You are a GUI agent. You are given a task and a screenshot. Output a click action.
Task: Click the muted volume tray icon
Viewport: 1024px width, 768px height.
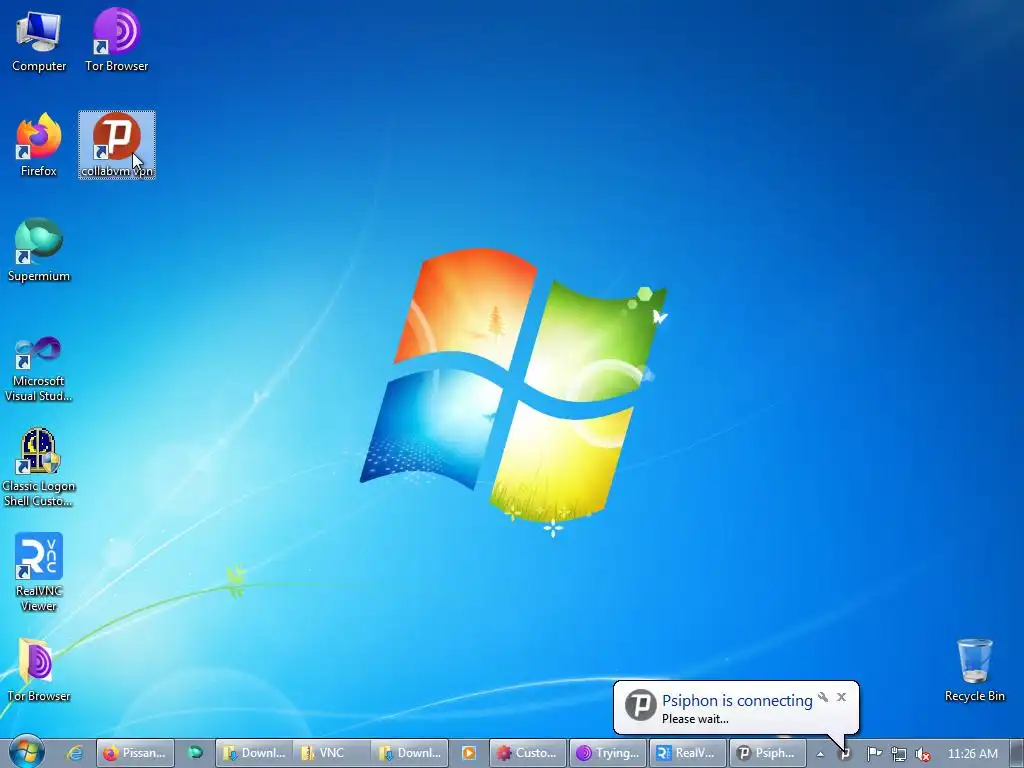pos(923,754)
